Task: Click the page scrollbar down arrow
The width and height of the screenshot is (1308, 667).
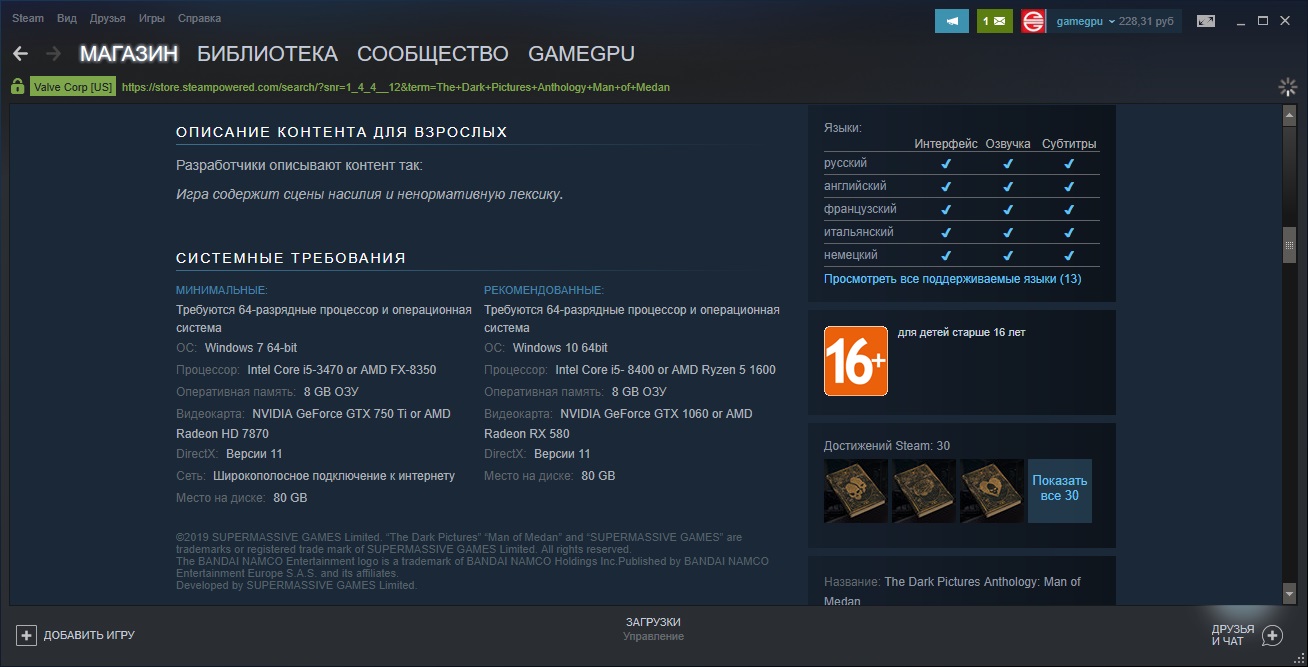Action: 1290,595
